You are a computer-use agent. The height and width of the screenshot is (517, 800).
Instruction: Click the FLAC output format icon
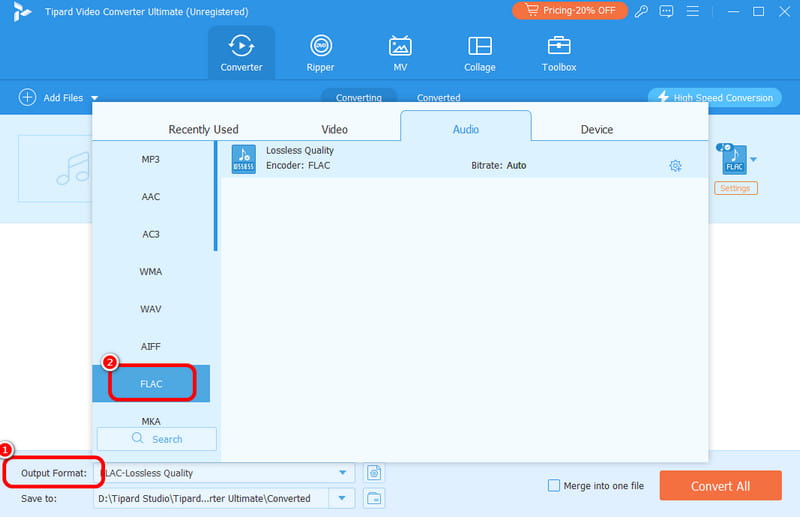tap(734, 159)
